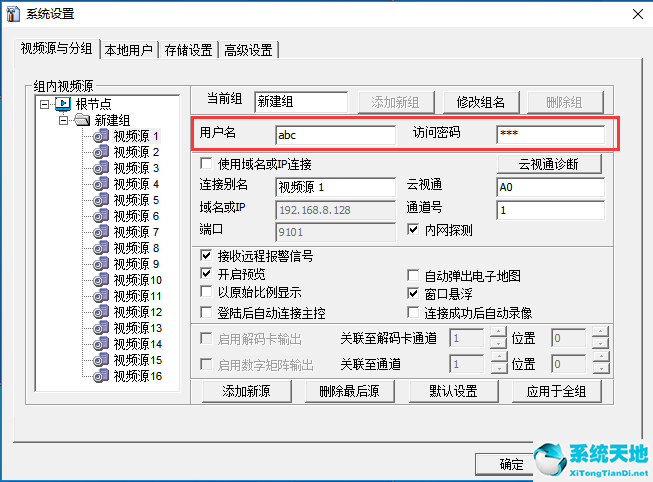Click the 新建组 folder icon
This screenshot has height=482, width=653.
[82, 120]
